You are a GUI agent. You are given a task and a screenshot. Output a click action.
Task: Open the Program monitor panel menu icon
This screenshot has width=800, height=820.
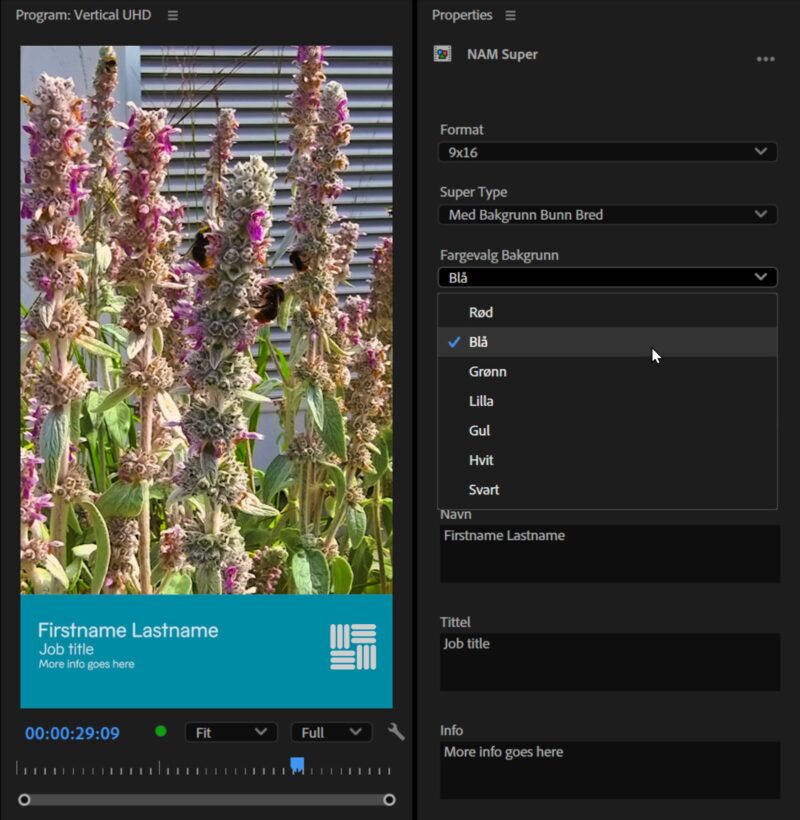(173, 16)
